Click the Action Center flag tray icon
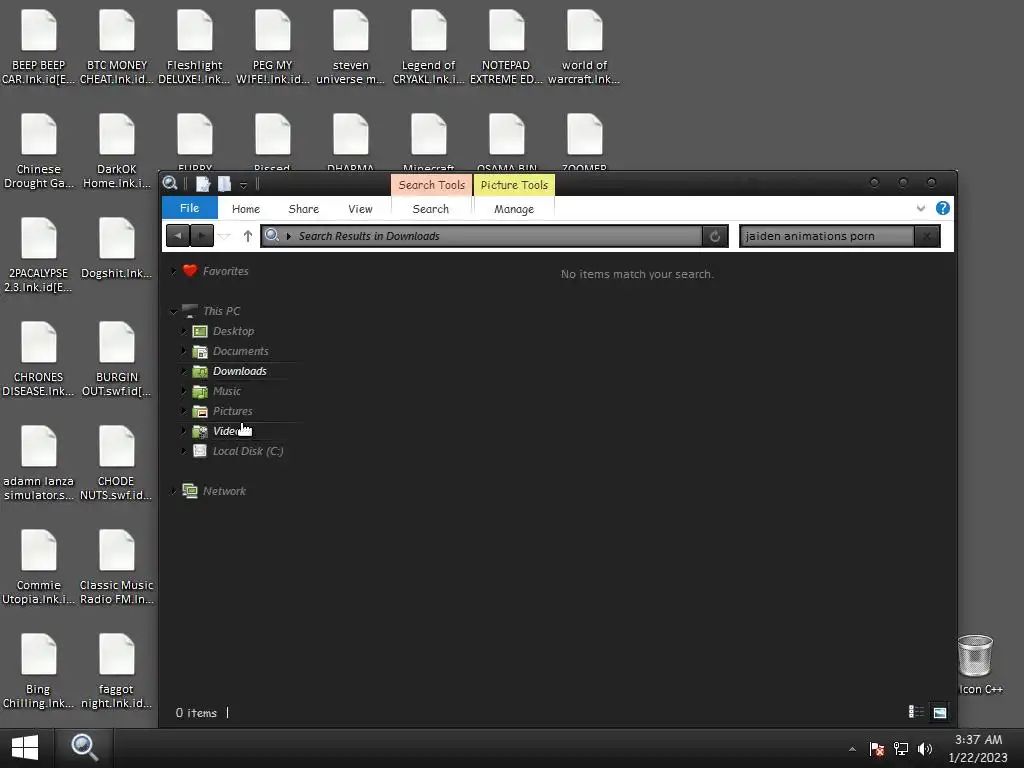 (877, 749)
